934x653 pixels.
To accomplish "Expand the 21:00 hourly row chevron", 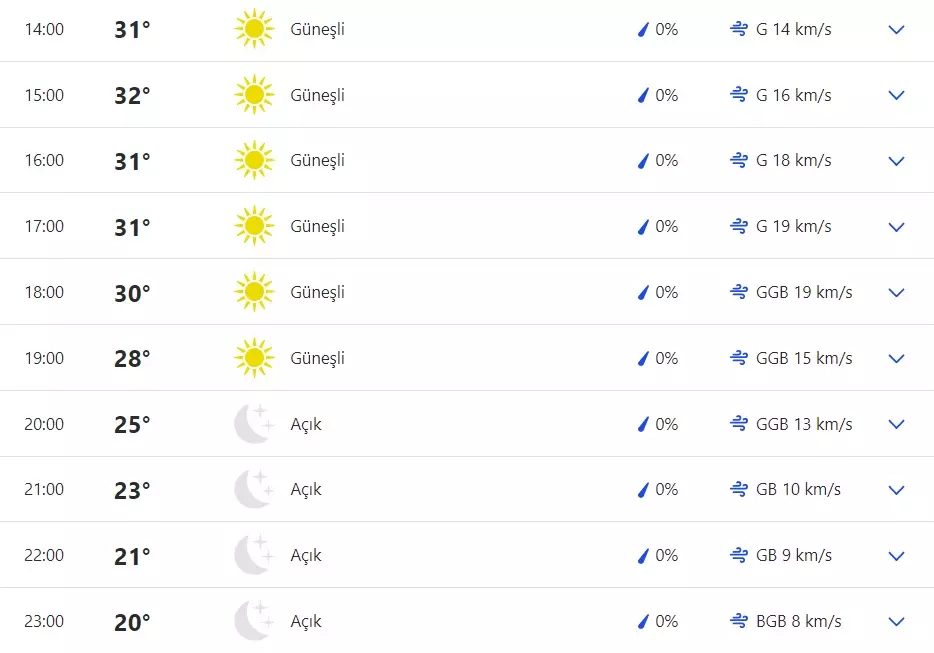I will coord(896,490).
